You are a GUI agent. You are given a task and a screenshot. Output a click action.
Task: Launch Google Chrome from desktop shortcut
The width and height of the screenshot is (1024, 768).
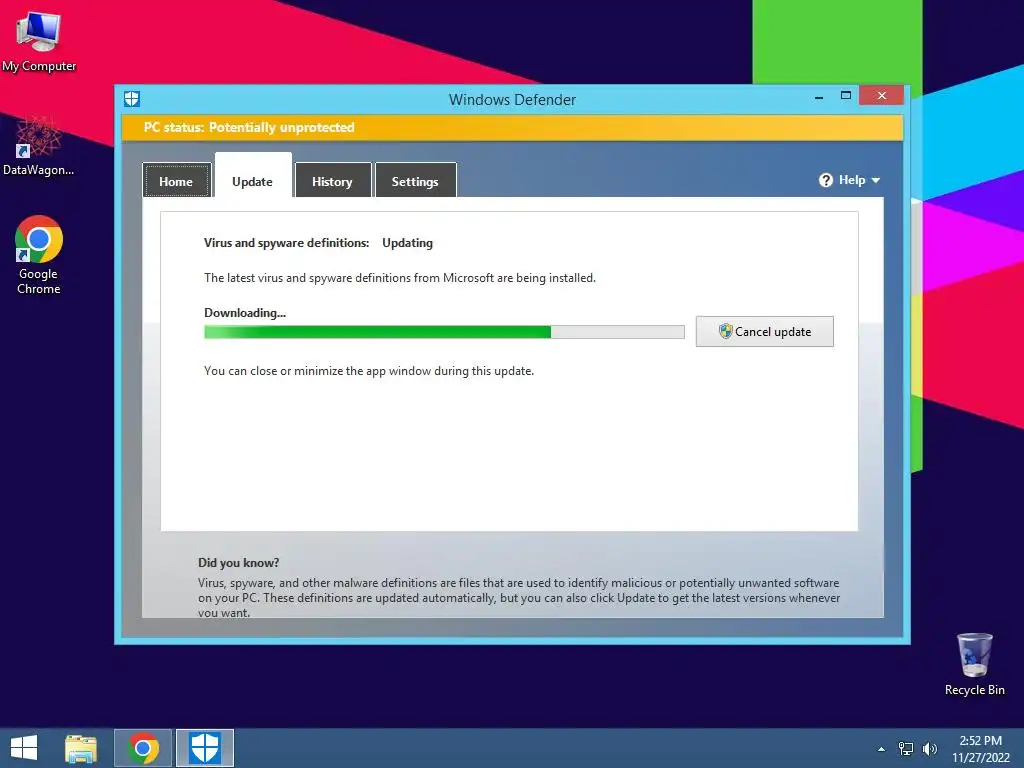(39, 255)
